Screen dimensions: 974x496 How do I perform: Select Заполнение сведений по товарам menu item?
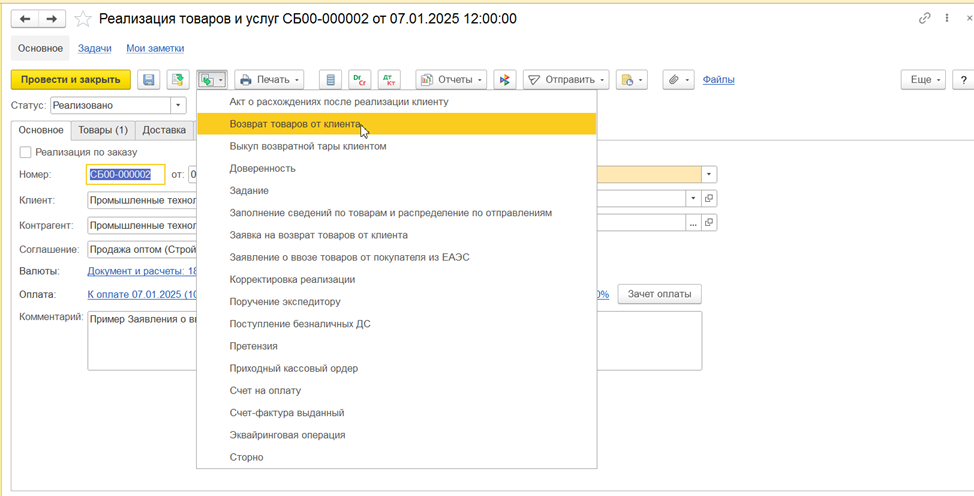(396, 213)
